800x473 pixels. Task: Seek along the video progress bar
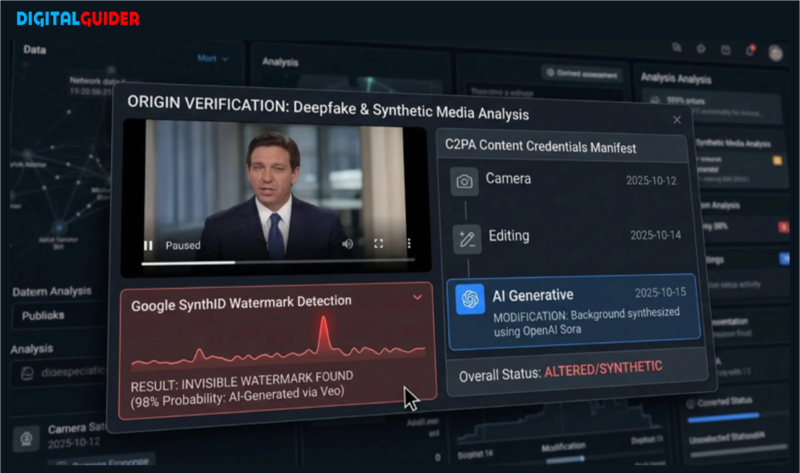click(x=278, y=262)
